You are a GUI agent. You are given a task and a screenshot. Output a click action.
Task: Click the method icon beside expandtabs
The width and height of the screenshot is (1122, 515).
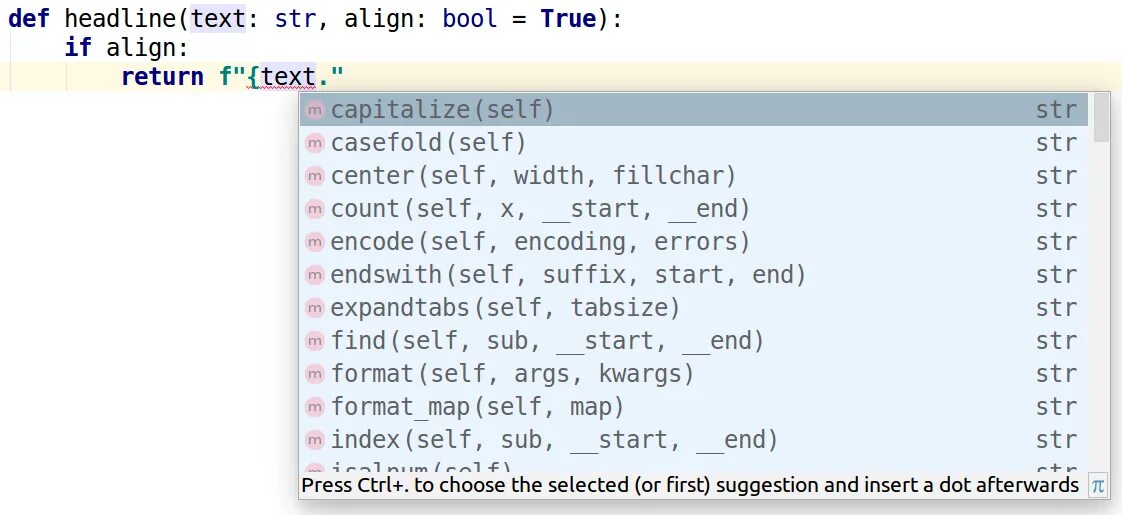[x=314, y=308]
